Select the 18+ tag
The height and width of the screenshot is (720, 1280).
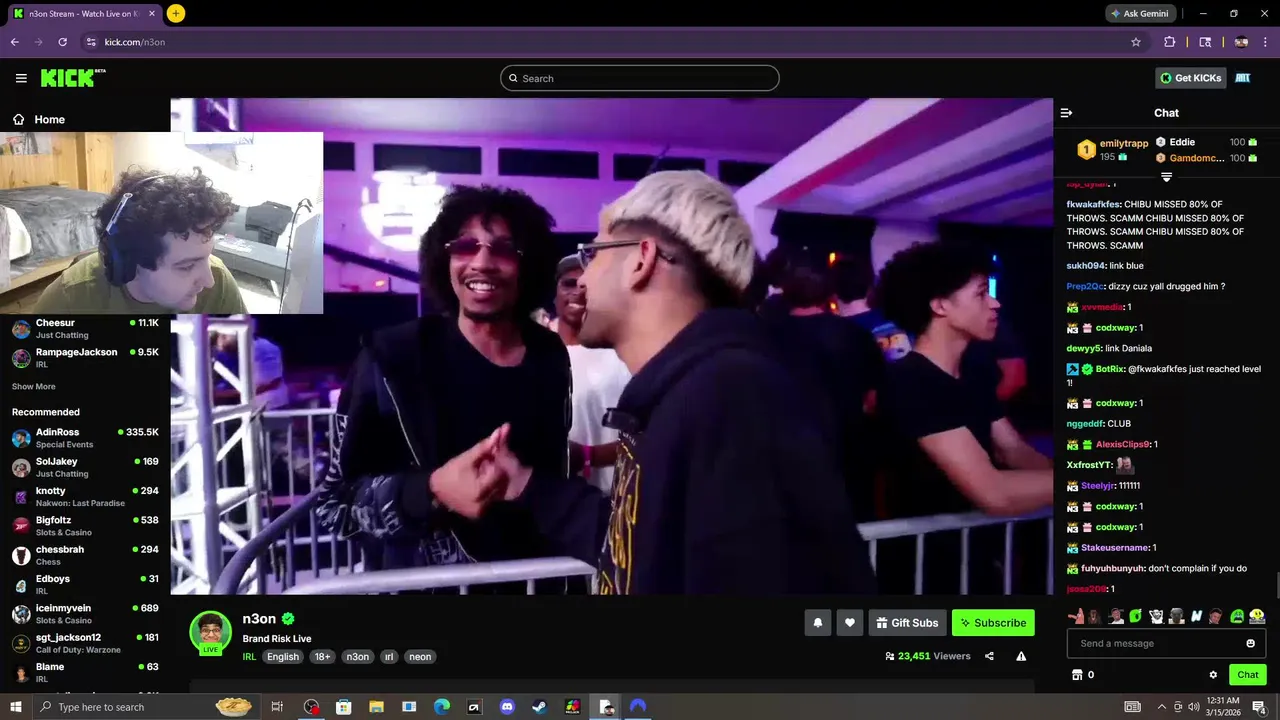[322, 657]
